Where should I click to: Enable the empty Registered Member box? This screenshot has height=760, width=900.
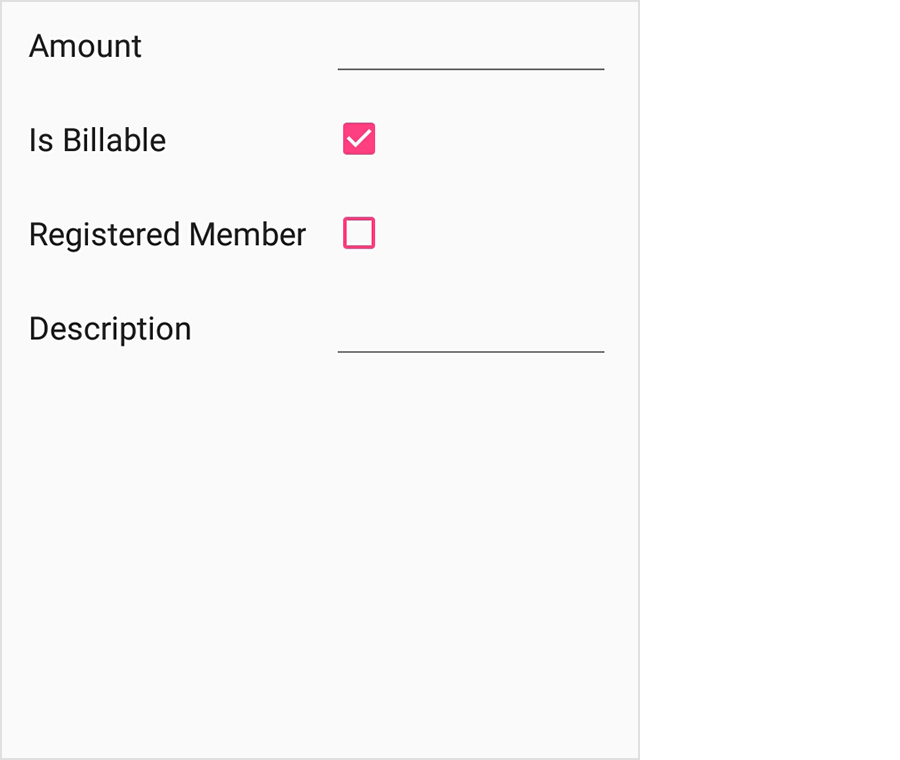pyautogui.click(x=359, y=233)
